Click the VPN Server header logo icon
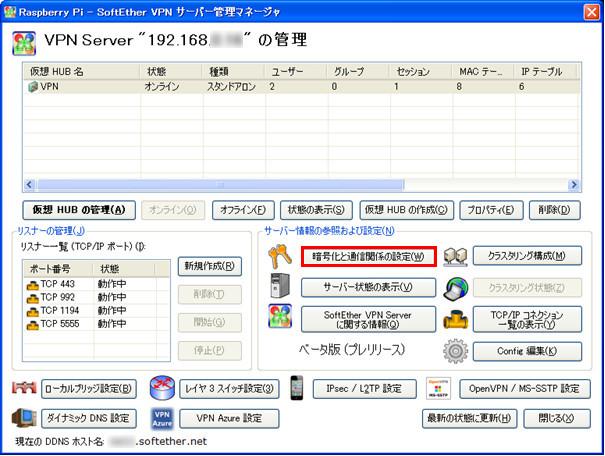 point(24,43)
